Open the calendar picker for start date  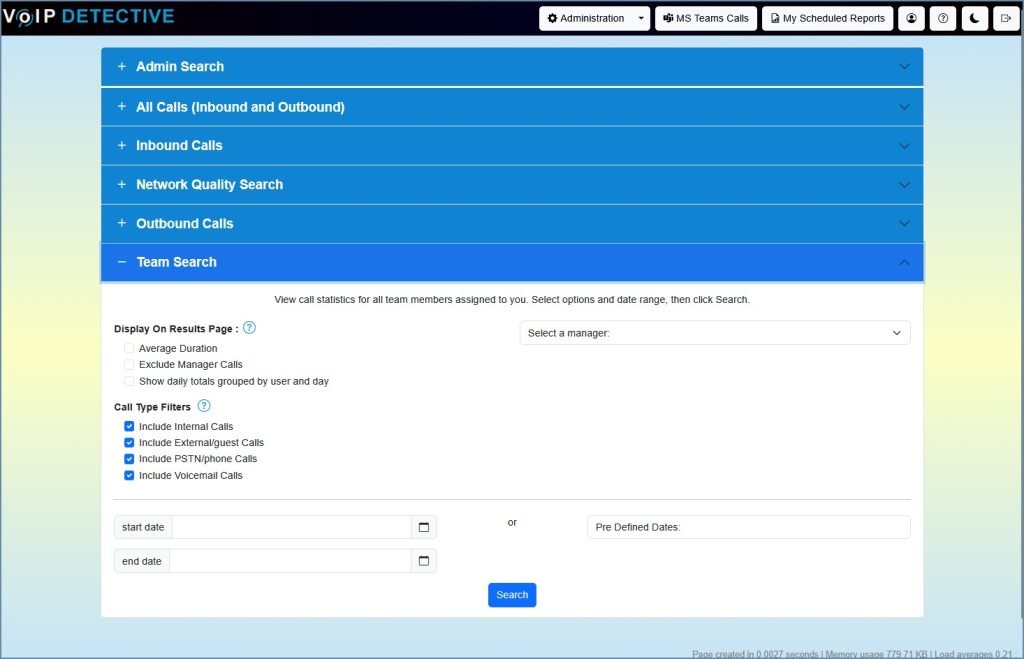pos(423,526)
